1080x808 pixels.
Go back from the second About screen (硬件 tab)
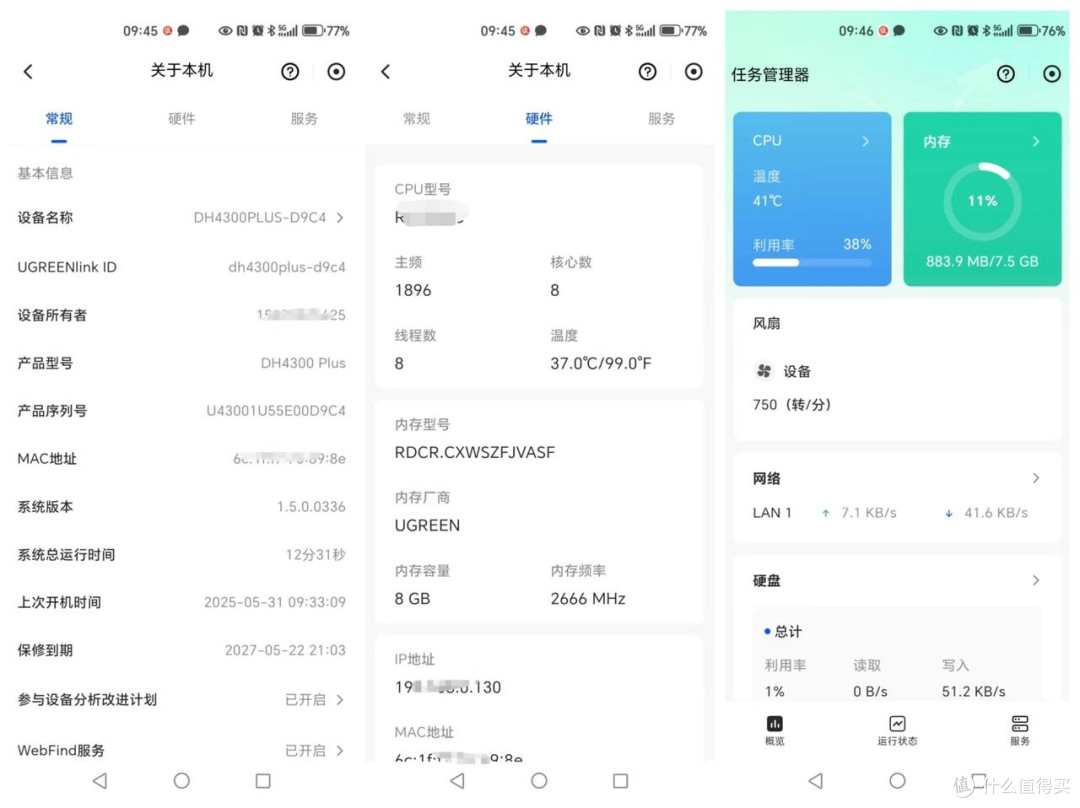coord(386,72)
